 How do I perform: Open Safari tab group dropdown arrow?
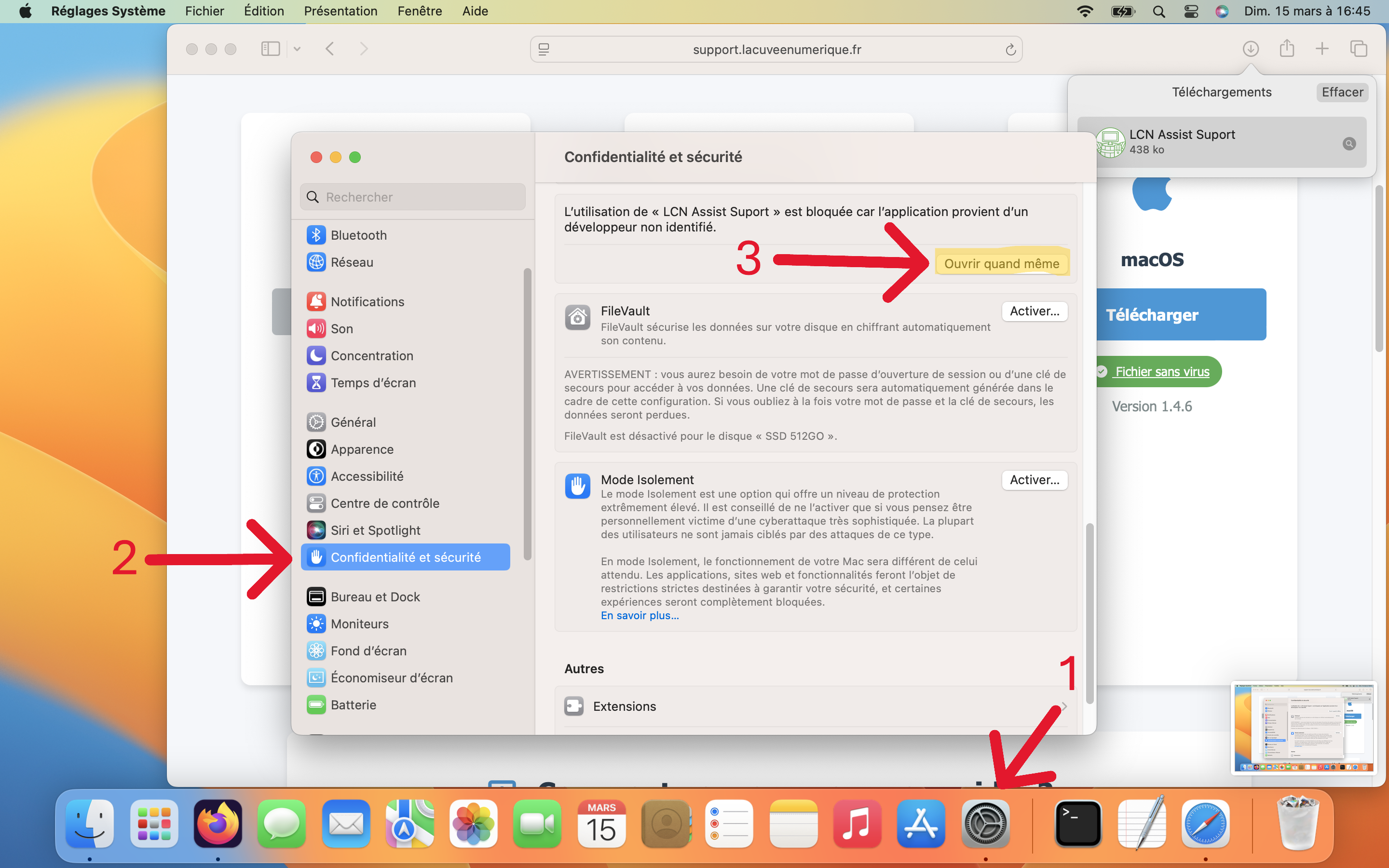point(297,49)
